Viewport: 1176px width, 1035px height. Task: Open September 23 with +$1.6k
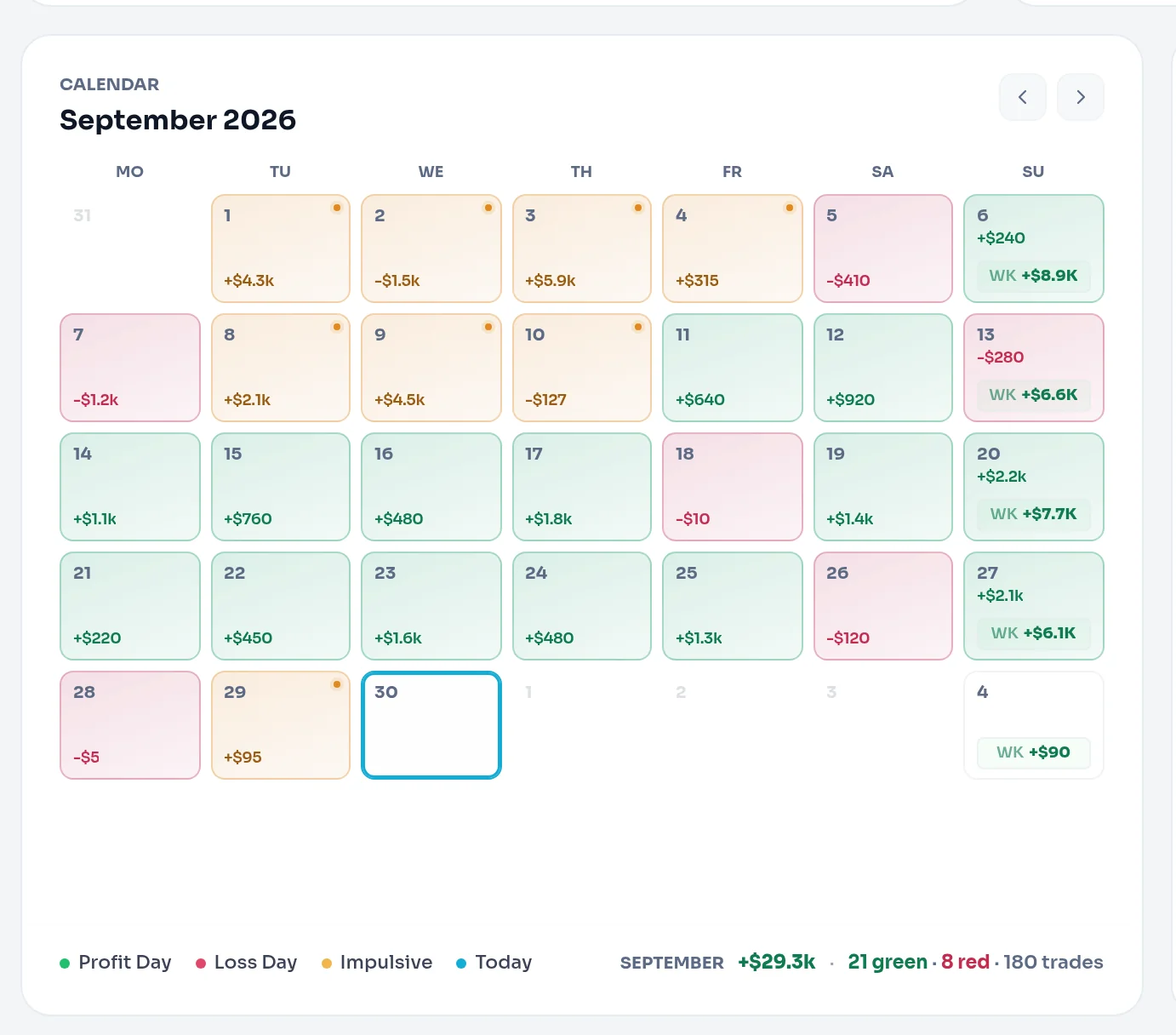pyautogui.click(x=431, y=606)
